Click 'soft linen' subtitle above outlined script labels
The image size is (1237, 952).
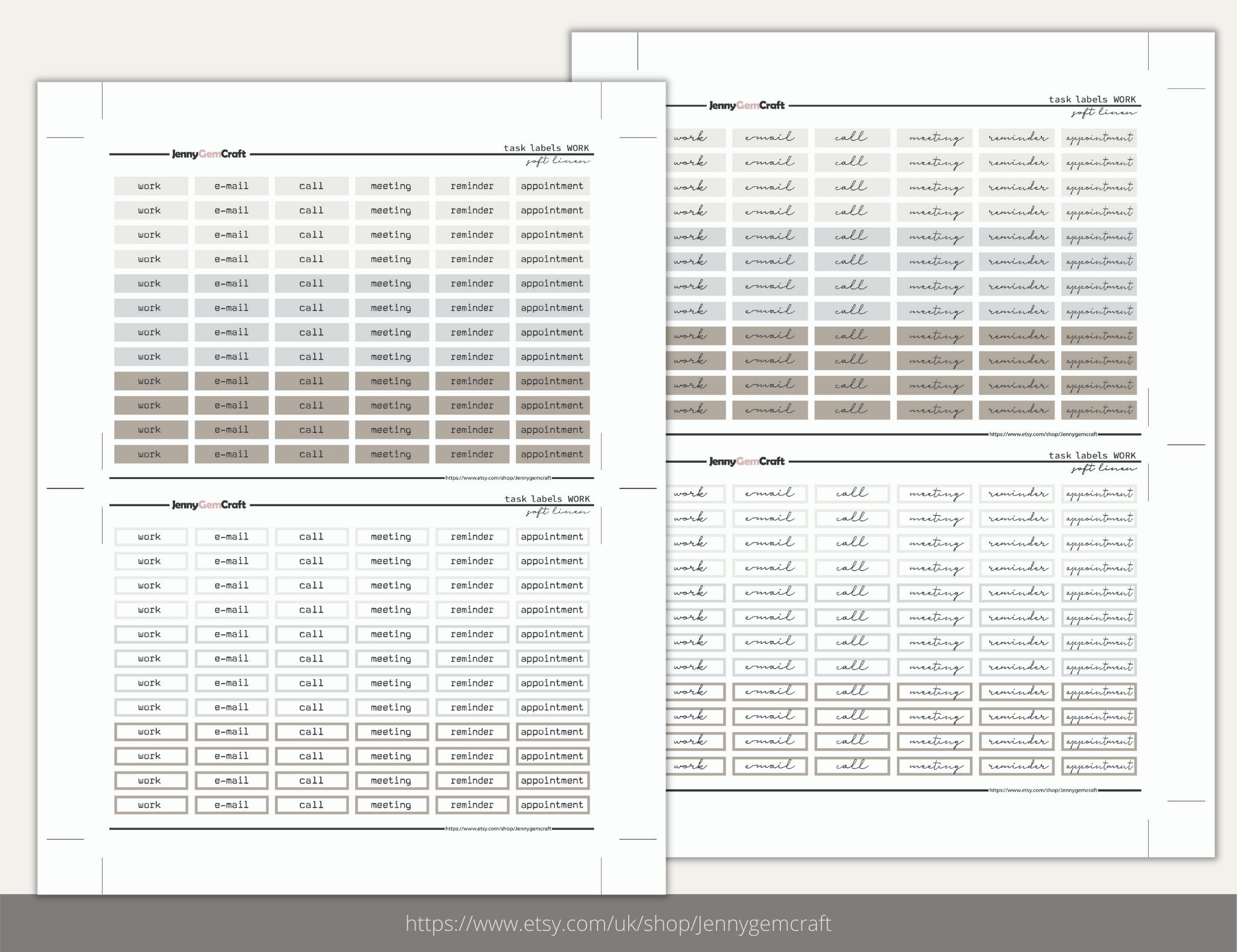1104,469
